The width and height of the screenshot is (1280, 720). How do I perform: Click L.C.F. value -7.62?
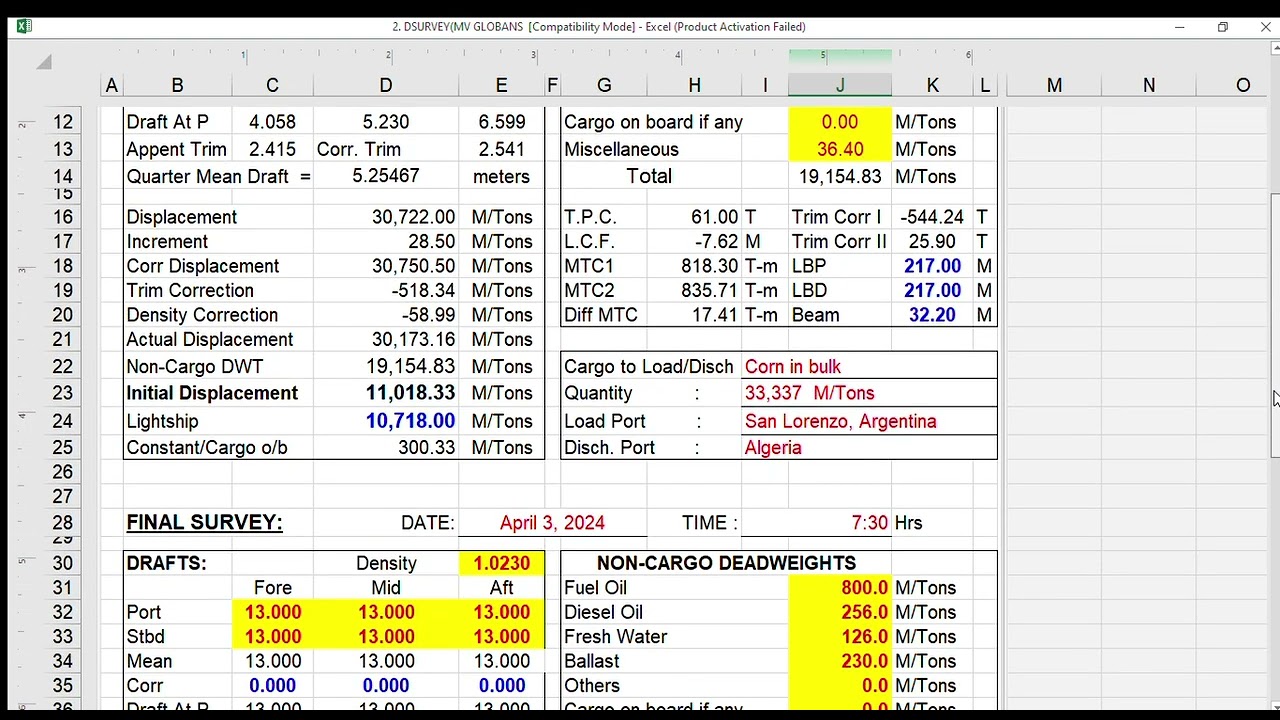pyautogui.click(x=714, y=242)
